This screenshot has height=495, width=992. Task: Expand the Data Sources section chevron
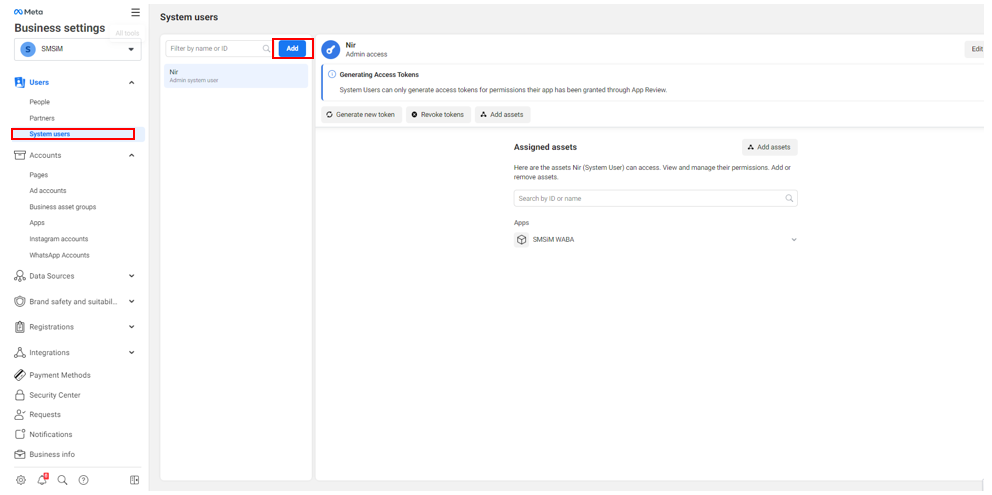132,276
